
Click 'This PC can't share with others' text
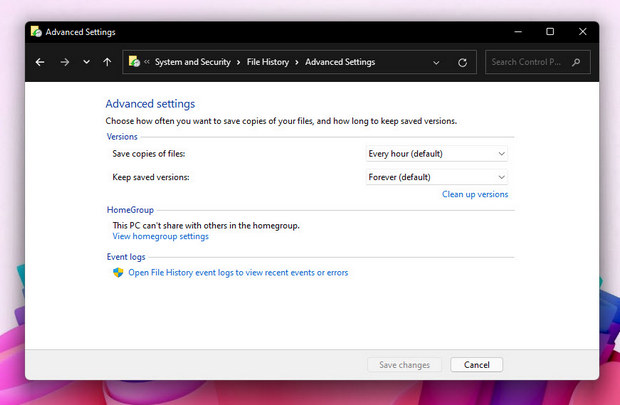point(206,225)
